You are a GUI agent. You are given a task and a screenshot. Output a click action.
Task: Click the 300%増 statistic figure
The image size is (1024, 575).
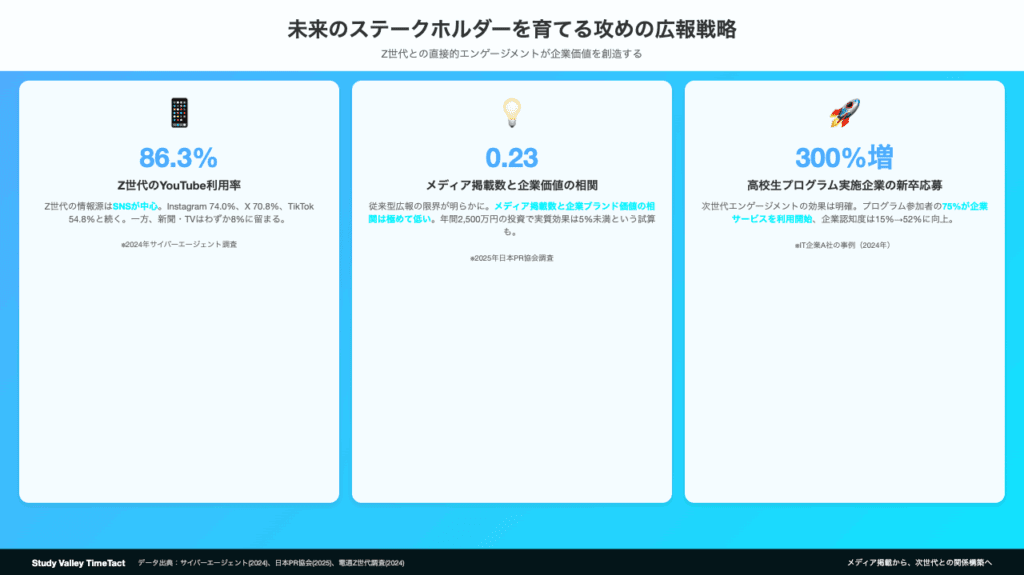coord(844,157)
